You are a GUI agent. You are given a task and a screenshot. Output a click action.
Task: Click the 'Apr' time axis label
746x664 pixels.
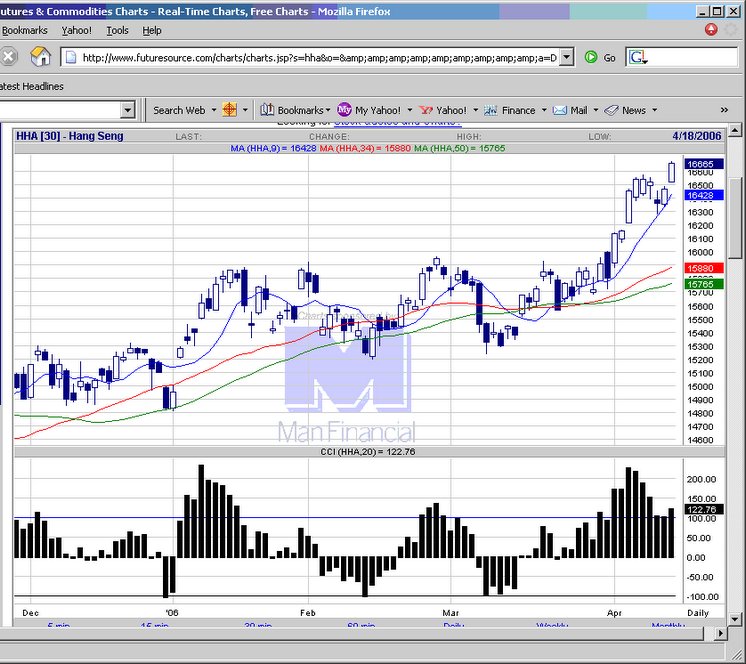pyautogui.click(x=614, y=613)
